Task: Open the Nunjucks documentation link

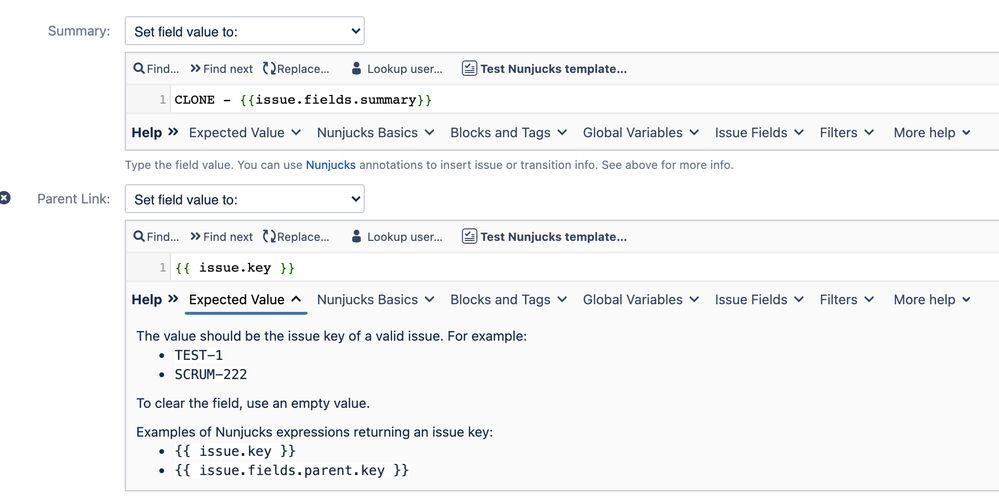Action: tap(330, 165)
